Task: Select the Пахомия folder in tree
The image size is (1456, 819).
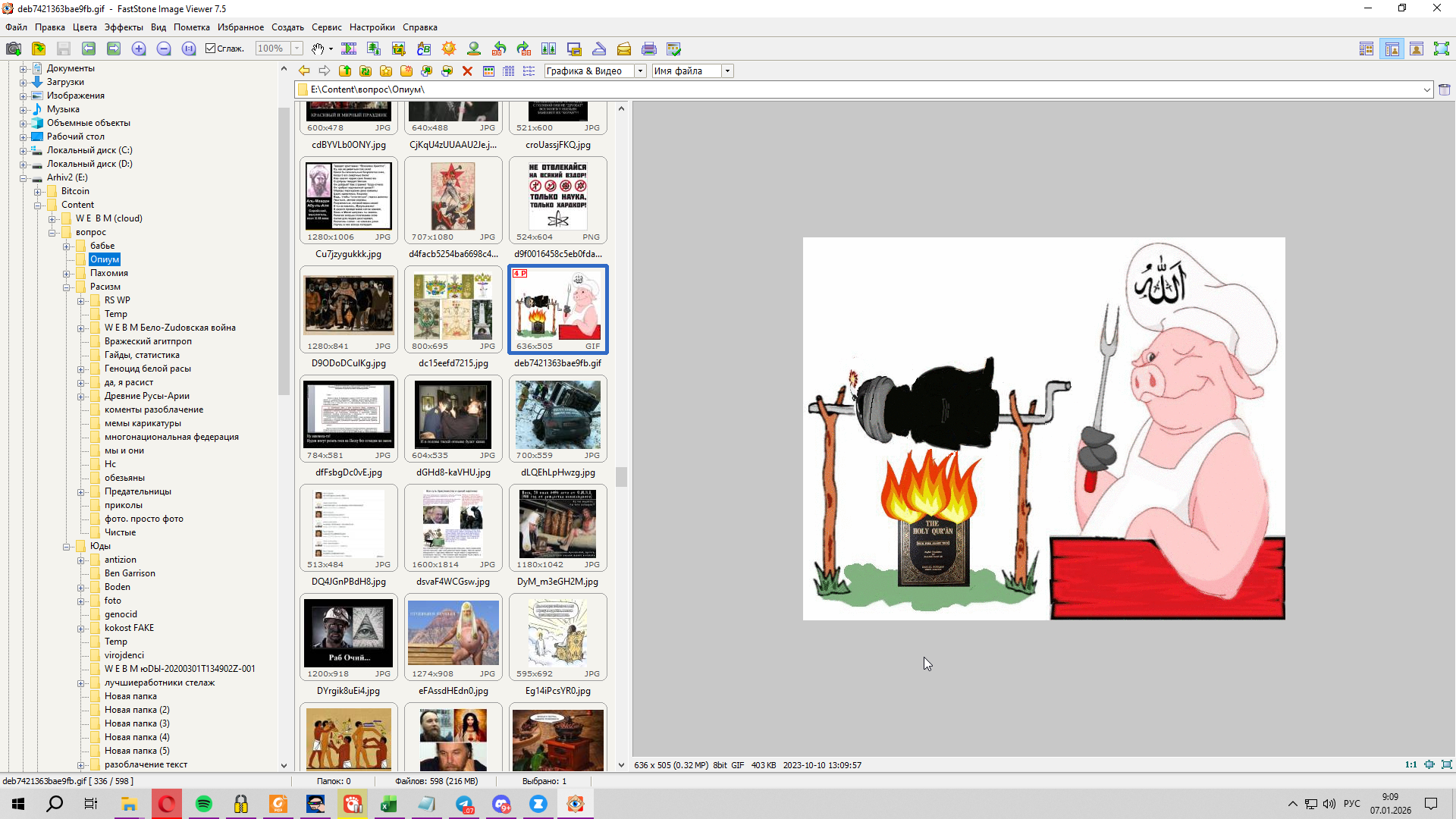Action: 108,273
